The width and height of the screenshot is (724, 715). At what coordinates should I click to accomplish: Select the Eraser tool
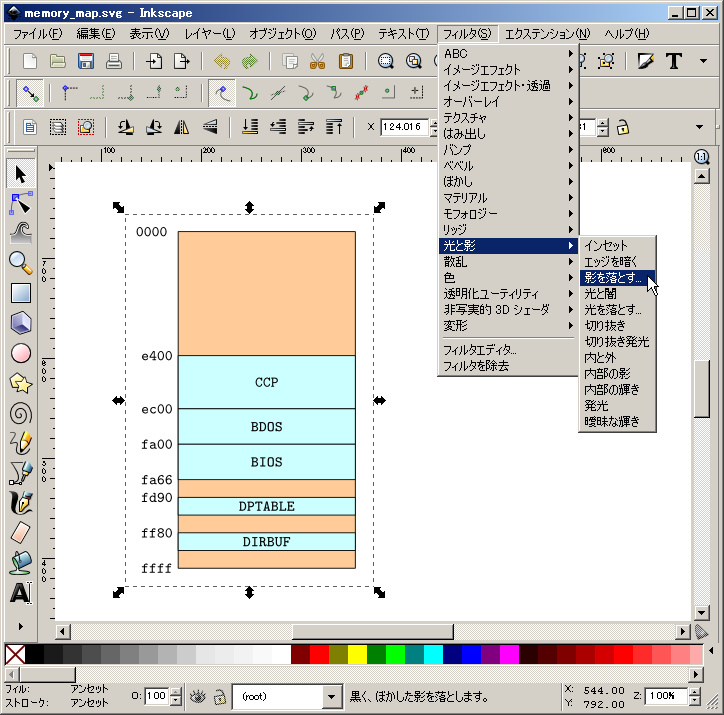[20, 533]
